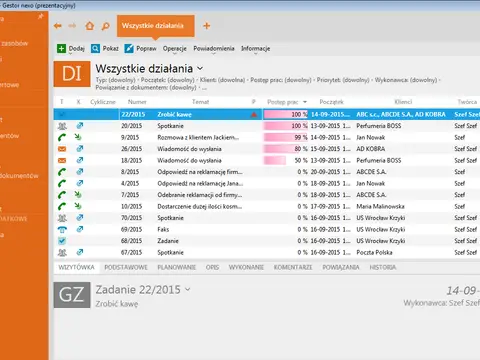Sort by the Numer column header

click(137, 102)
